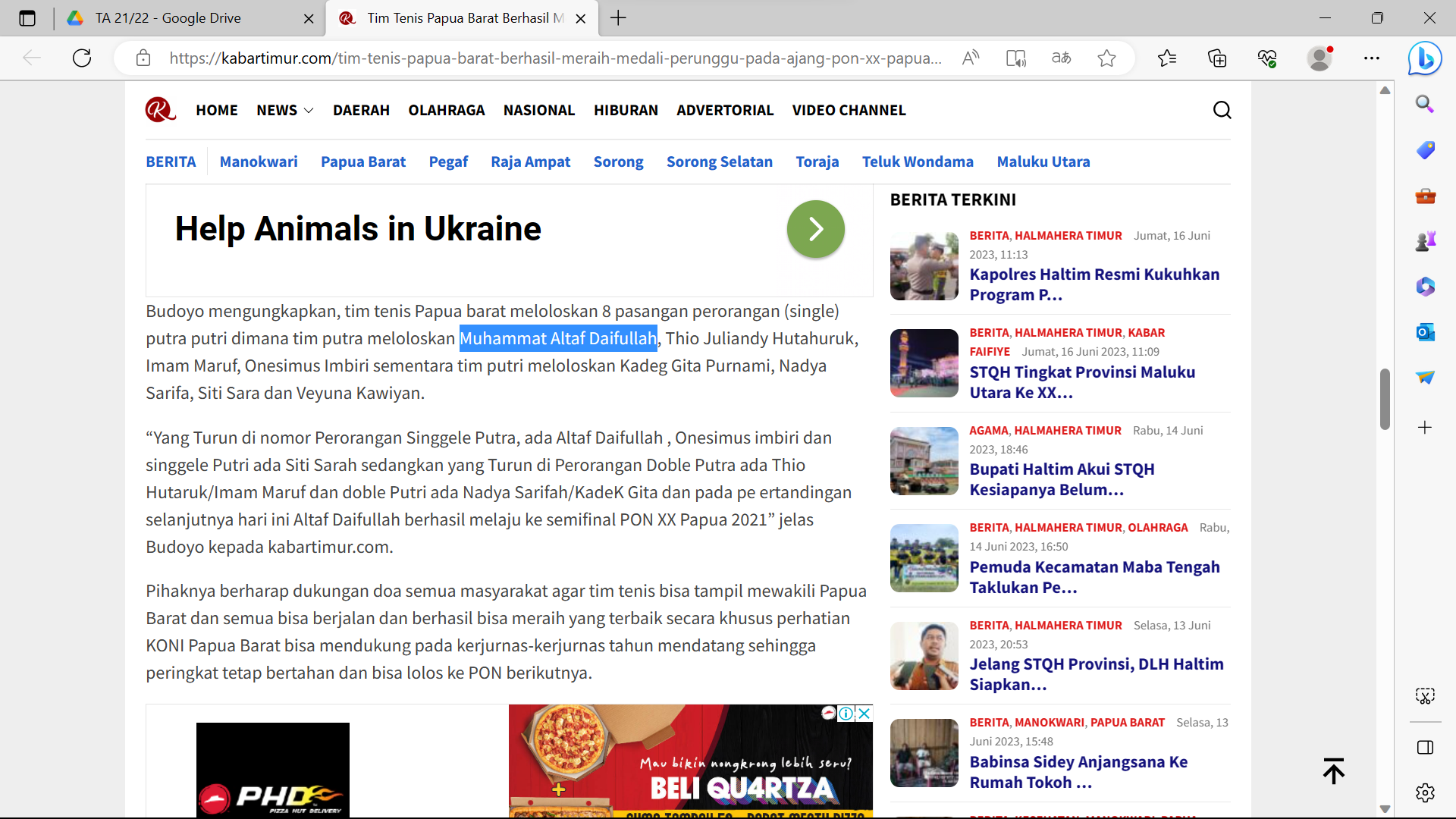1456x819 pixels.
Task: View site information lock icon
Action: pyautogui.click(x=143, y=58)
